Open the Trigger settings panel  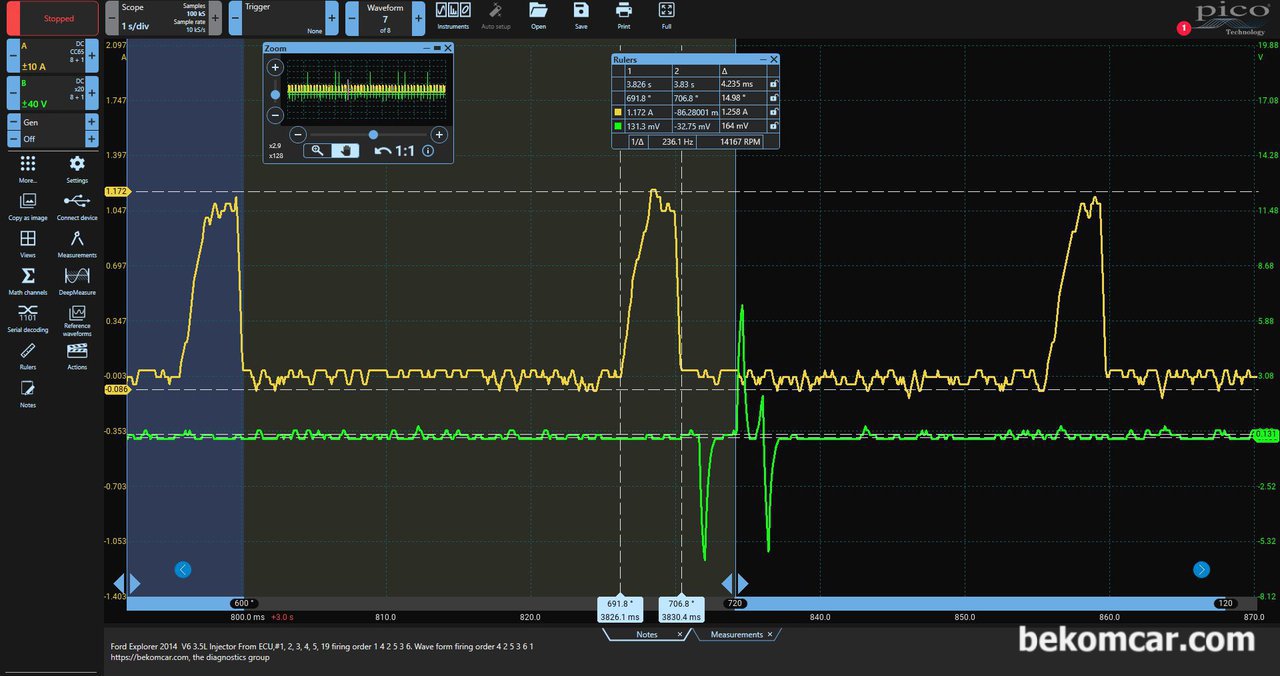pos(284,18)
